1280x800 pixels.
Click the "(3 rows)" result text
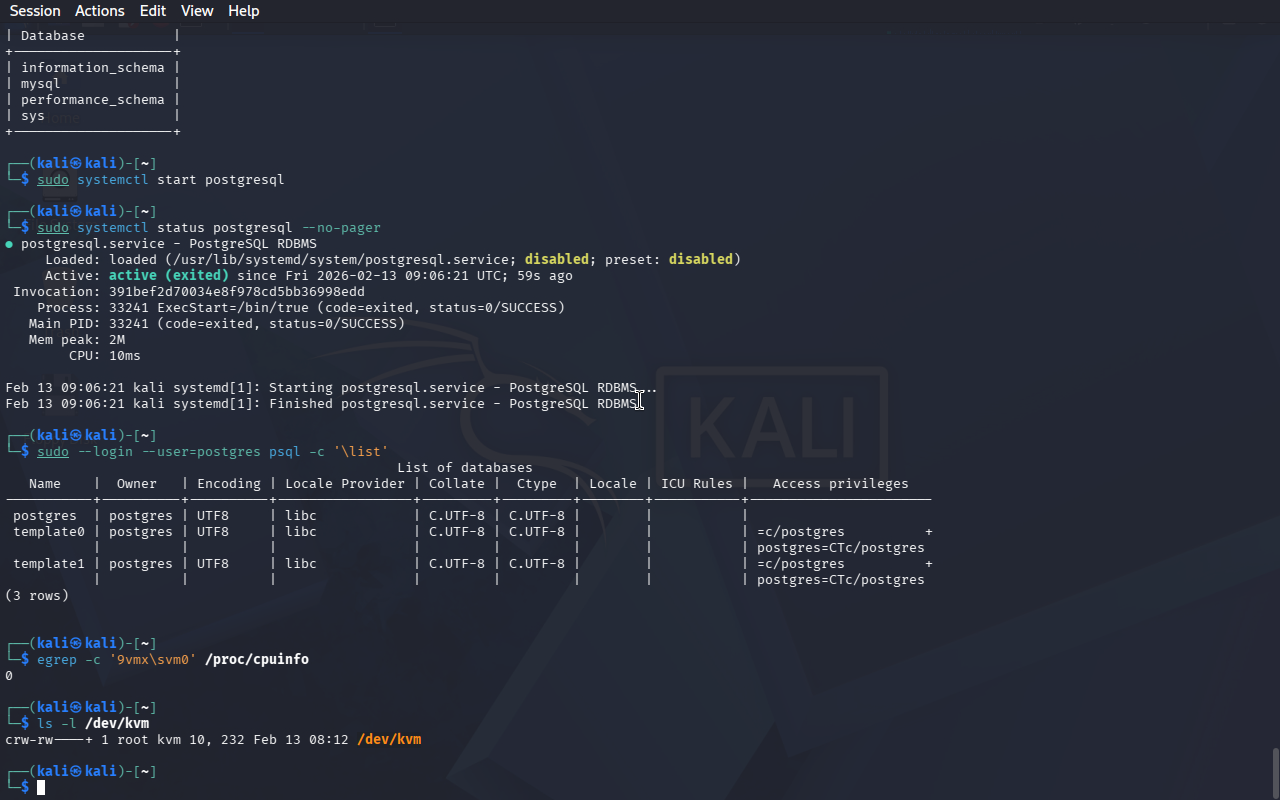pyautogui.click(x=37, y=596)
